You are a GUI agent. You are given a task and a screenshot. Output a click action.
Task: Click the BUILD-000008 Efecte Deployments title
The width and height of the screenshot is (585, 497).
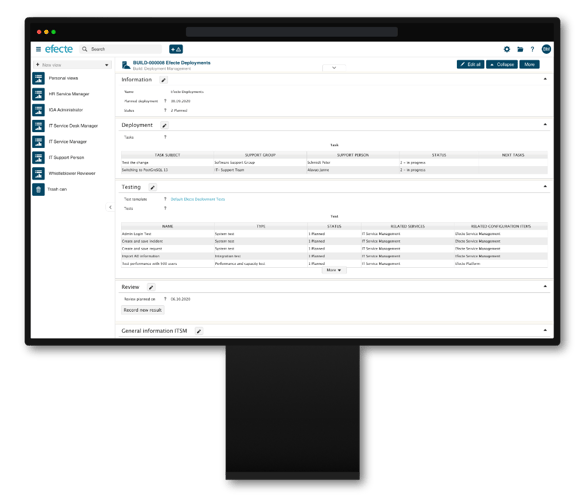tap(172, 63)
